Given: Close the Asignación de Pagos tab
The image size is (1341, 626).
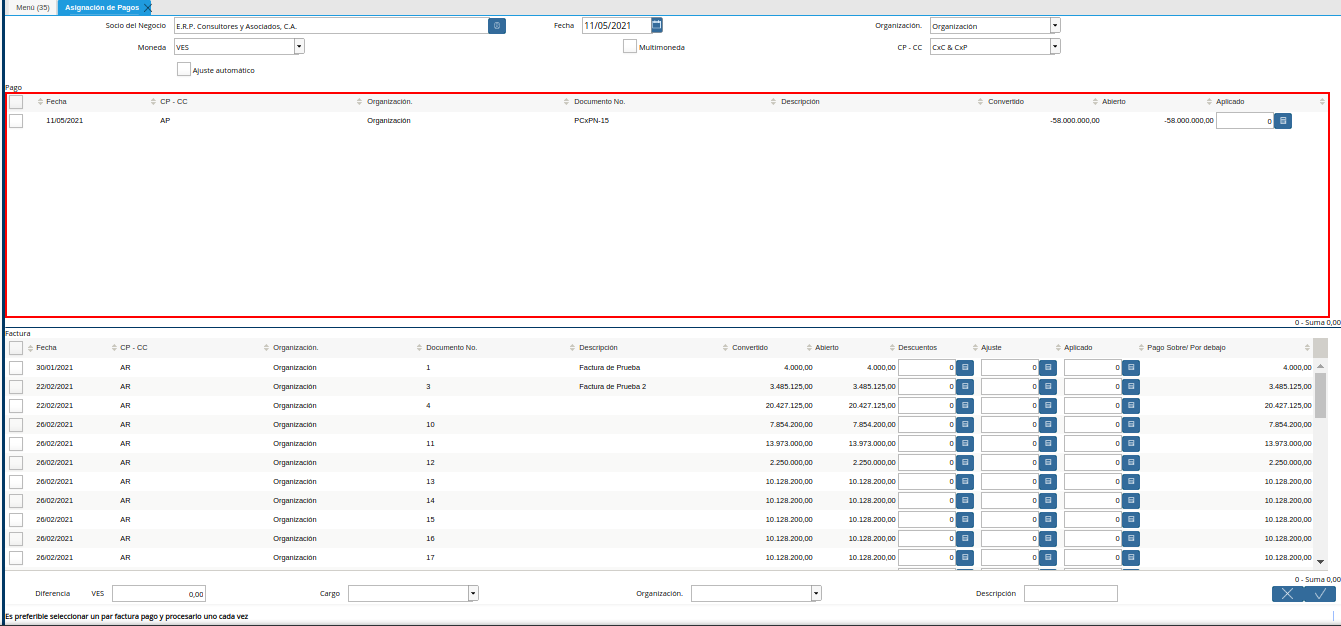Looking at the screenshot, I should click(148, 8).
